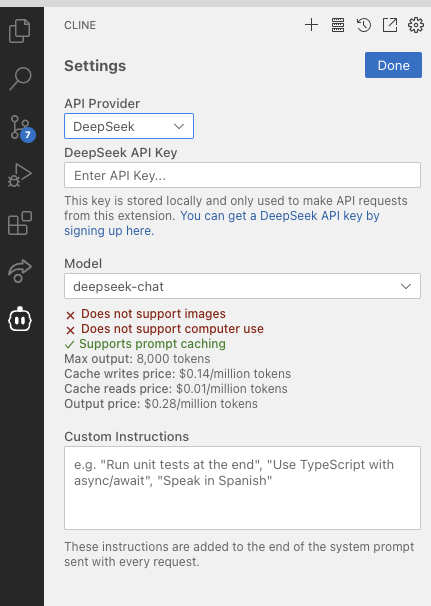Click the 'Custom Instructions' label
Image resolution: width=431 pixels, height=606 pixels.
click(126, 437)
